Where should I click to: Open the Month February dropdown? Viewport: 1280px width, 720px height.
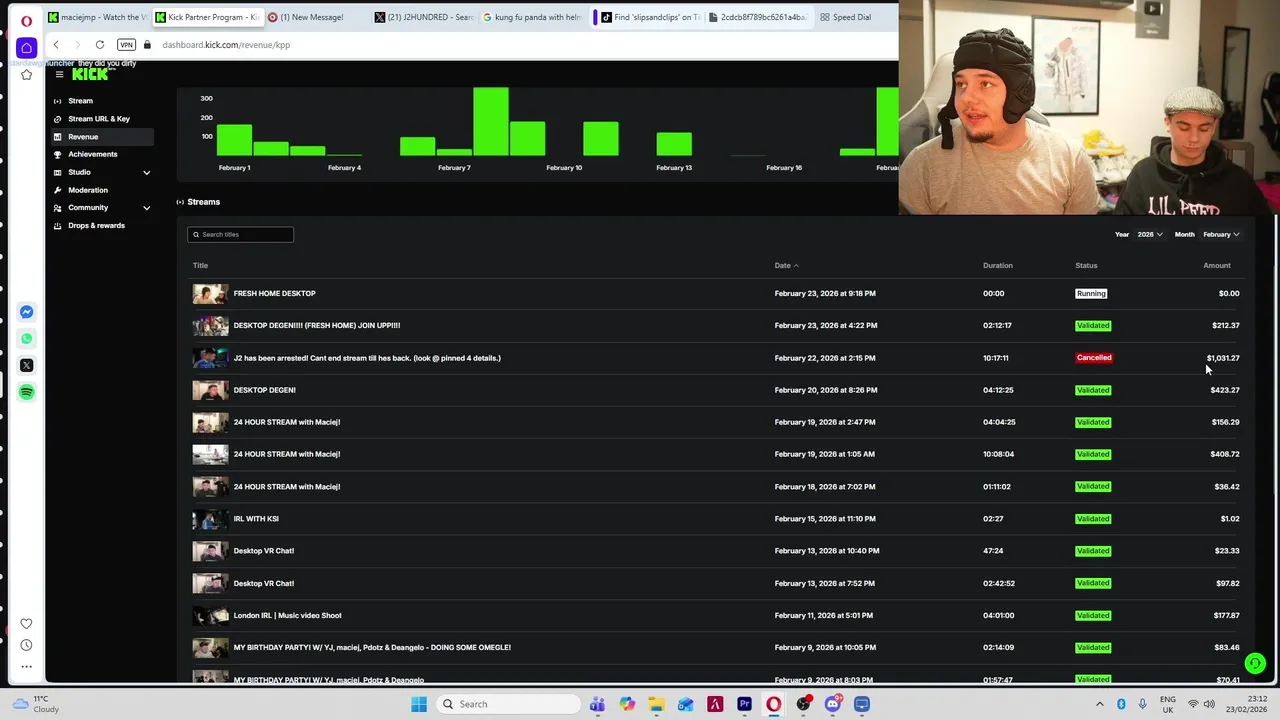pyautogui.click(x=1221, y=234)
